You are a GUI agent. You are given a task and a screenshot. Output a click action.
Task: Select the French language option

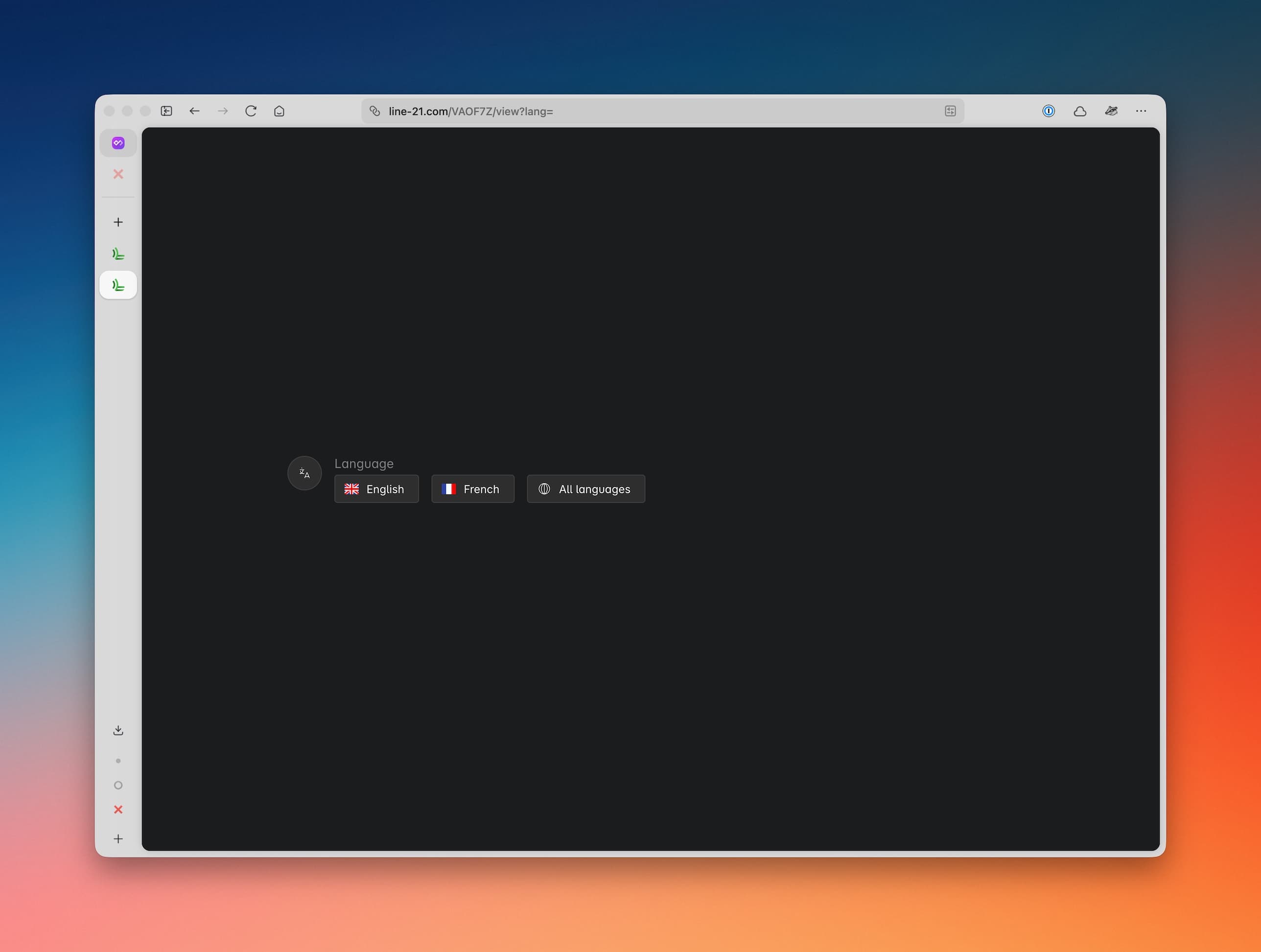(472, 488)
